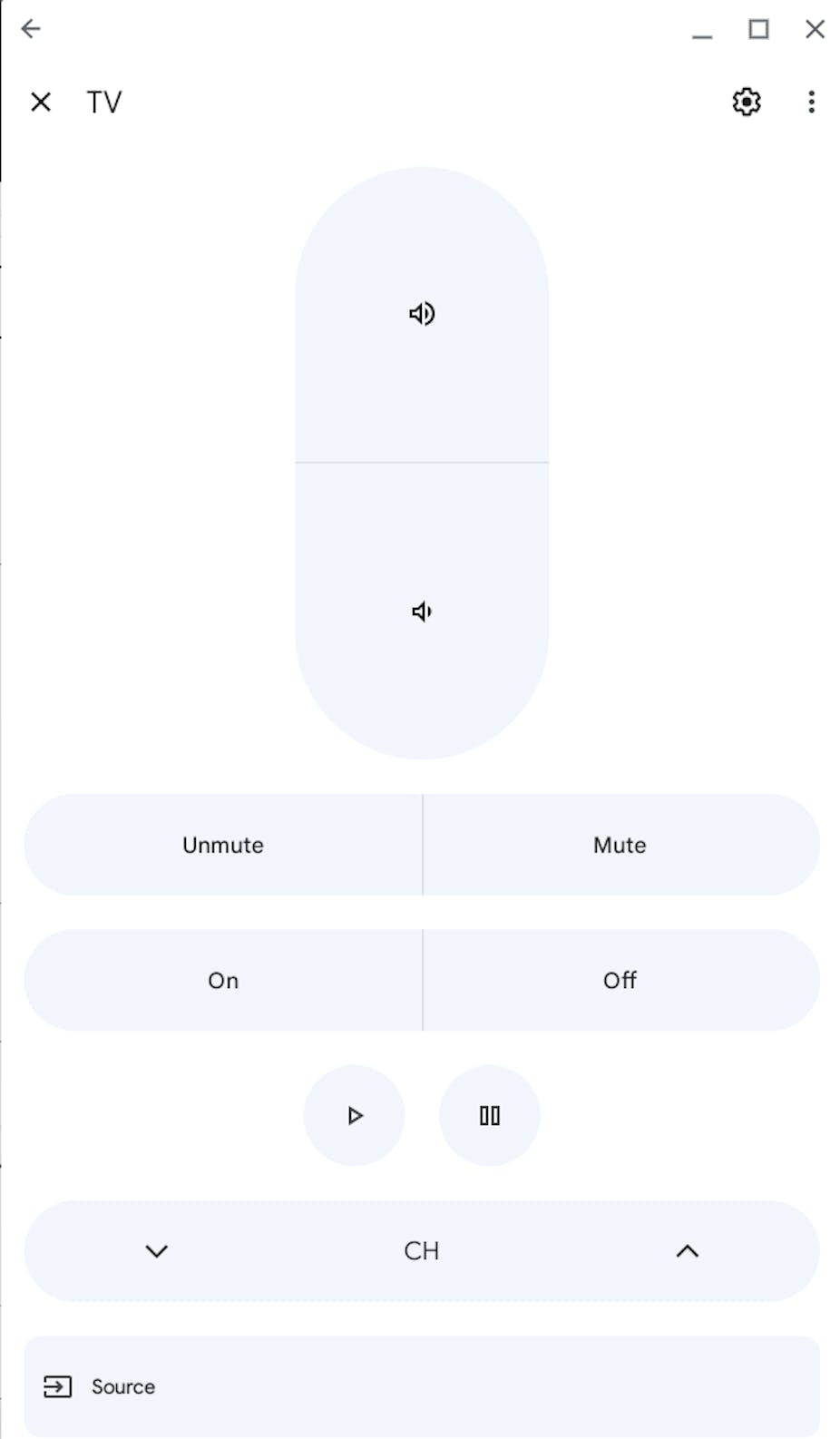The height and width of the screenshot is (1439, 840).
Task: Open TV device settings gear
Action: [x=746, y=102]
